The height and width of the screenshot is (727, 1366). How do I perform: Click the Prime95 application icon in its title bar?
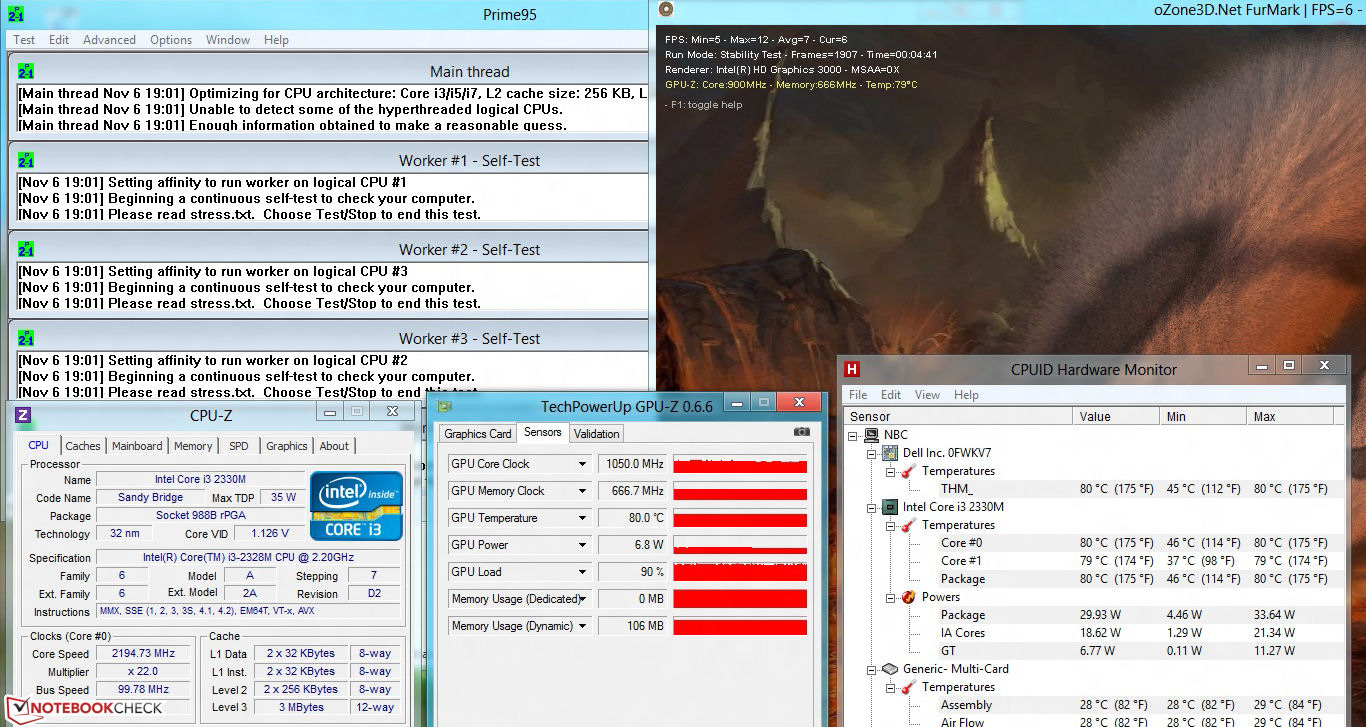click(x=16, y=14)
